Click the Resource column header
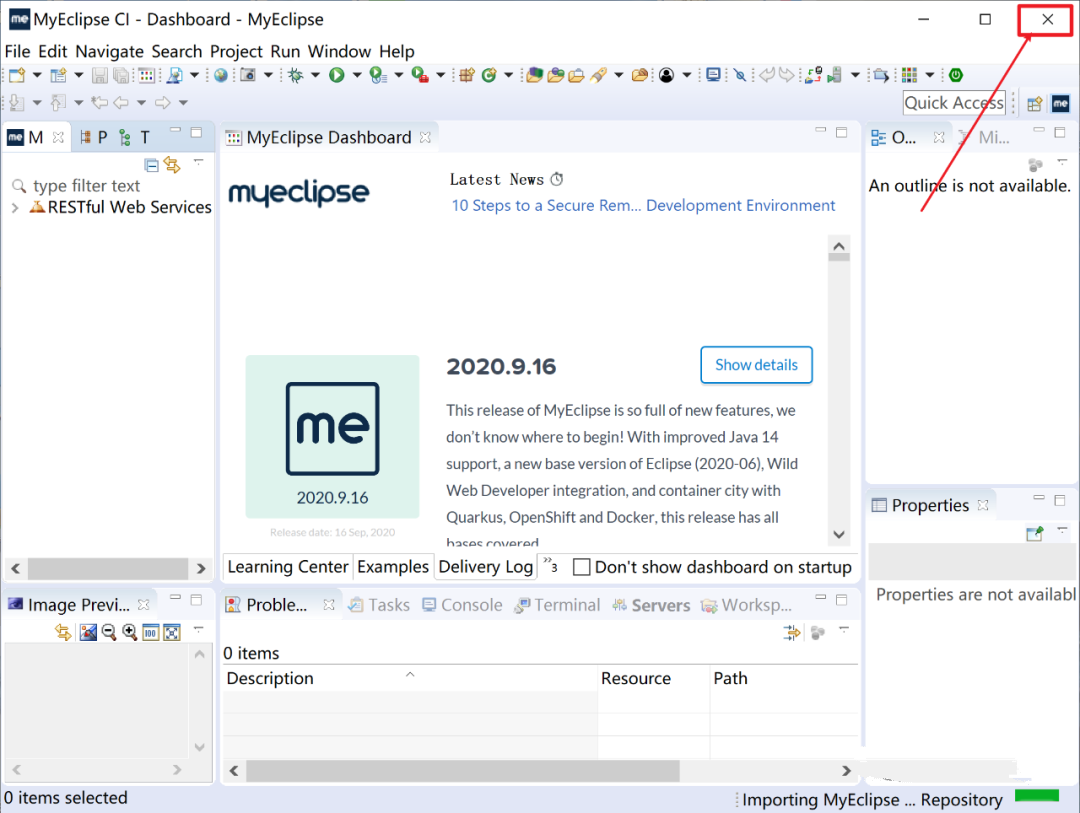The image size is (1080, 813). pos(654,679)
